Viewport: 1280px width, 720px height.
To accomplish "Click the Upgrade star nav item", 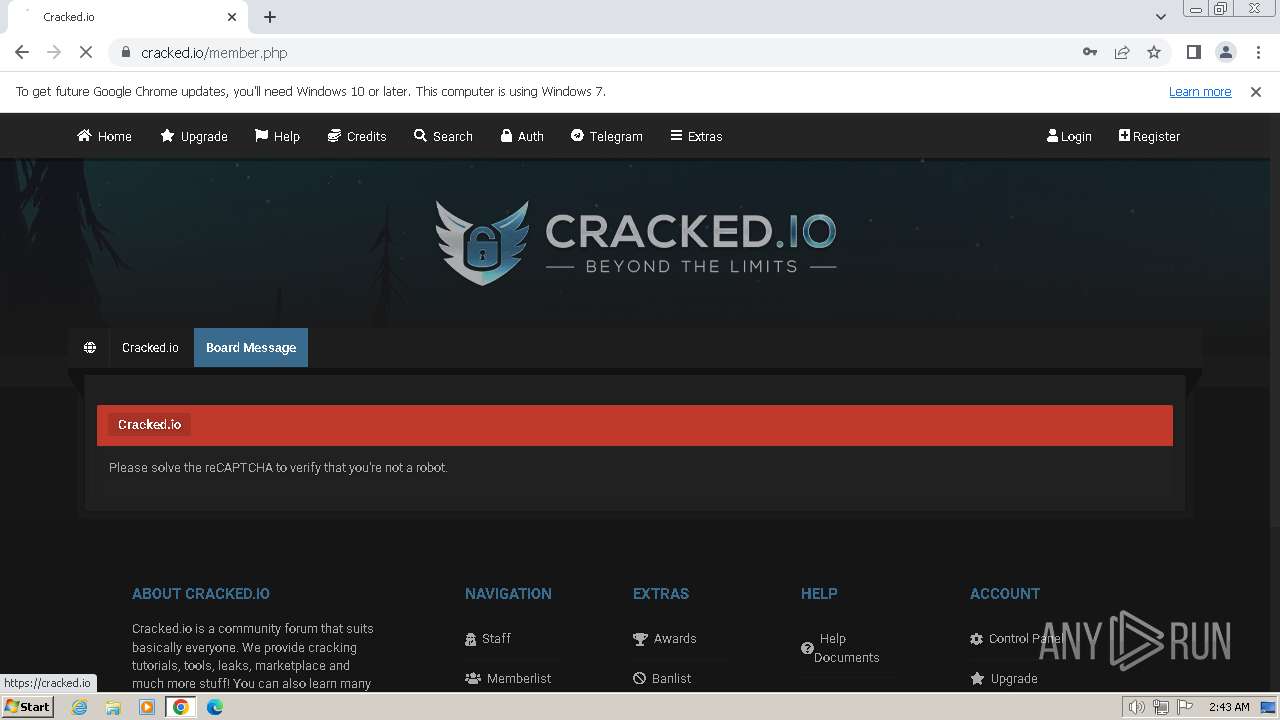I will tap(194, 136).
